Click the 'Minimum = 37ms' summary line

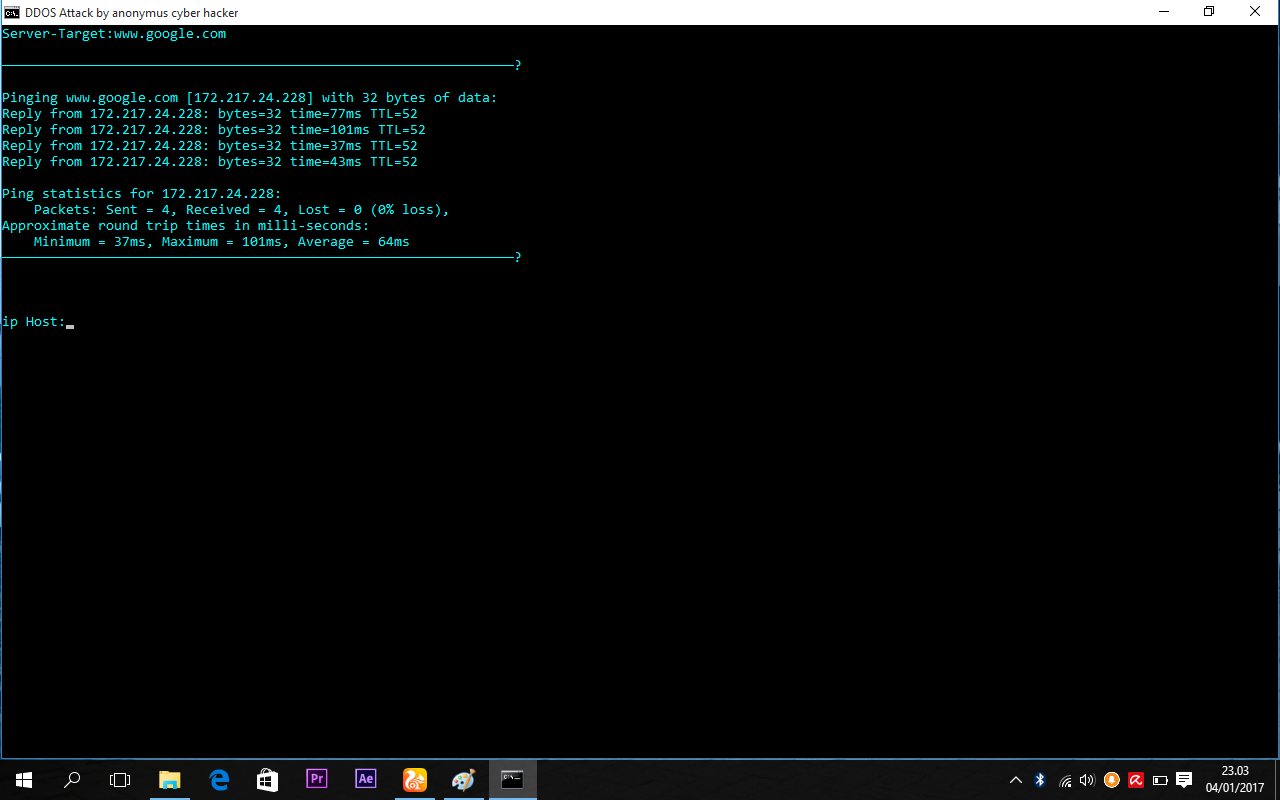pyautogui.click(x=222, y=242)
